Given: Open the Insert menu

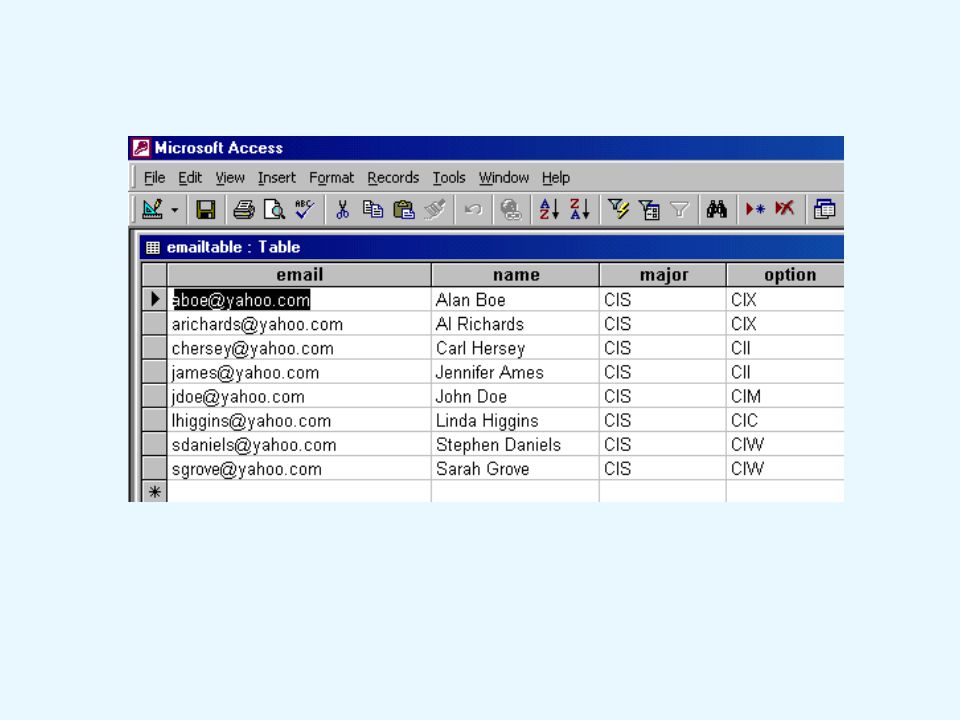Looking at the screenshot, I should tap(276, 178).
